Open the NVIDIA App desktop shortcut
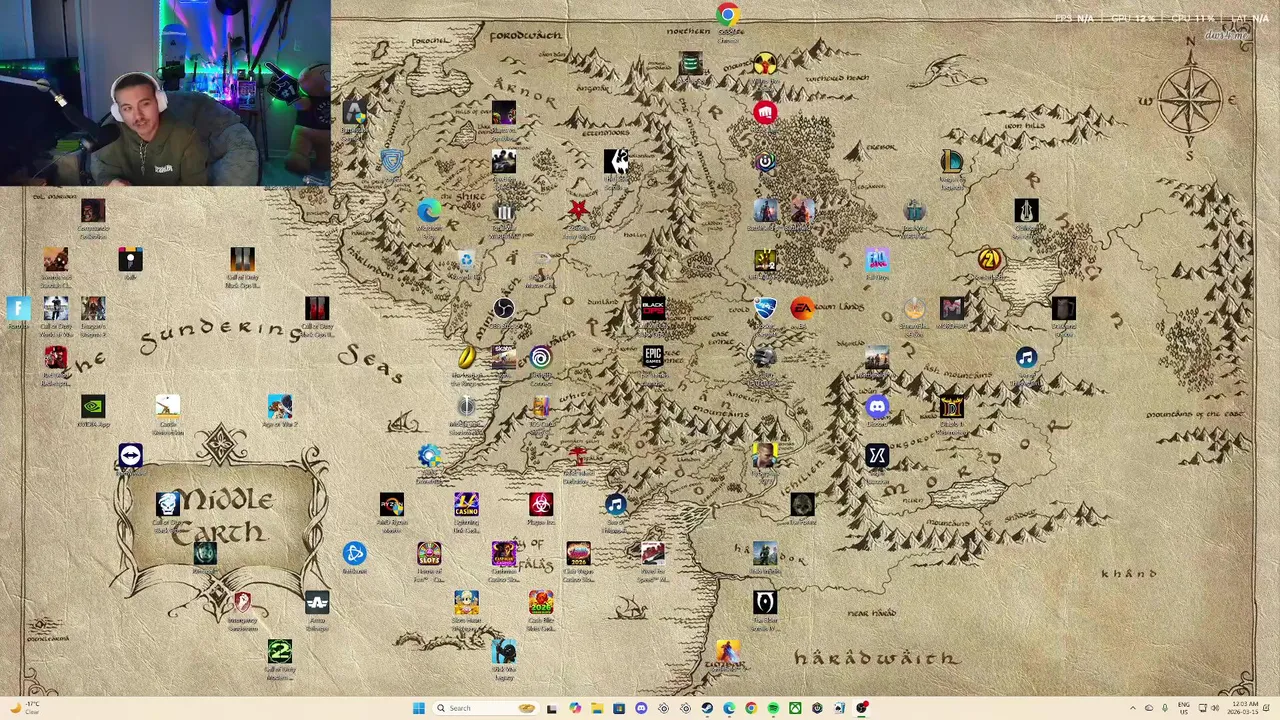The width and height of the screenshot is (1280, 720). click(93, 407)
